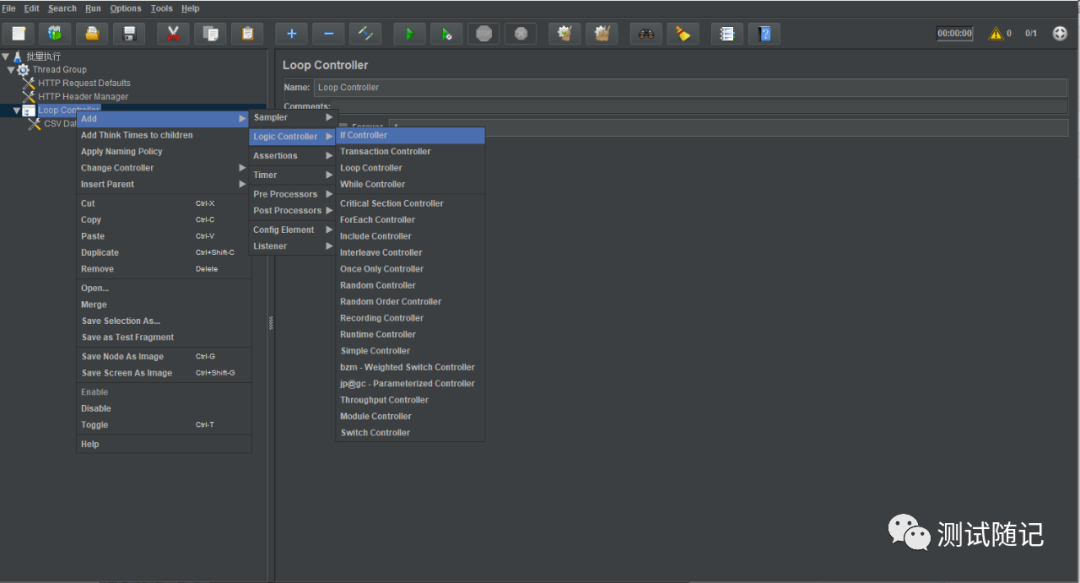1080x583 pixels.
Task: Click the Name input field
Action: [690, 88]
